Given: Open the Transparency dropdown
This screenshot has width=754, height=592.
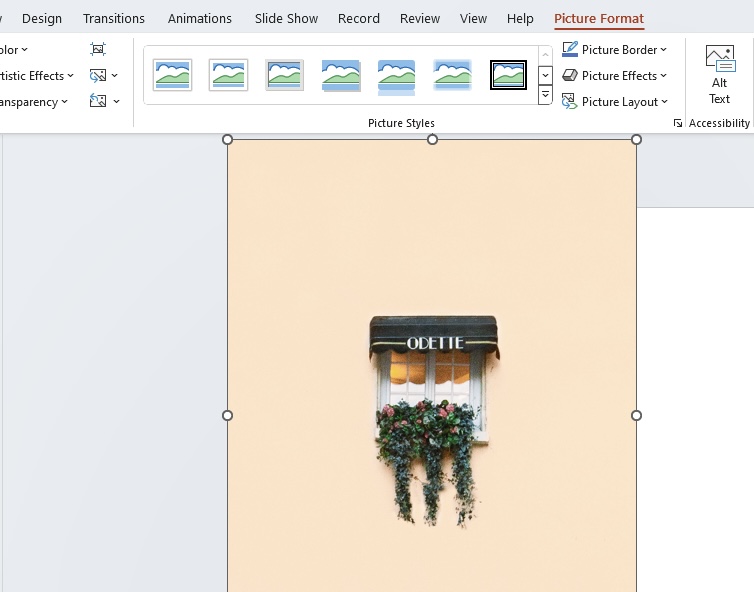Looking at the screenshot, I should tap(34, 102).
